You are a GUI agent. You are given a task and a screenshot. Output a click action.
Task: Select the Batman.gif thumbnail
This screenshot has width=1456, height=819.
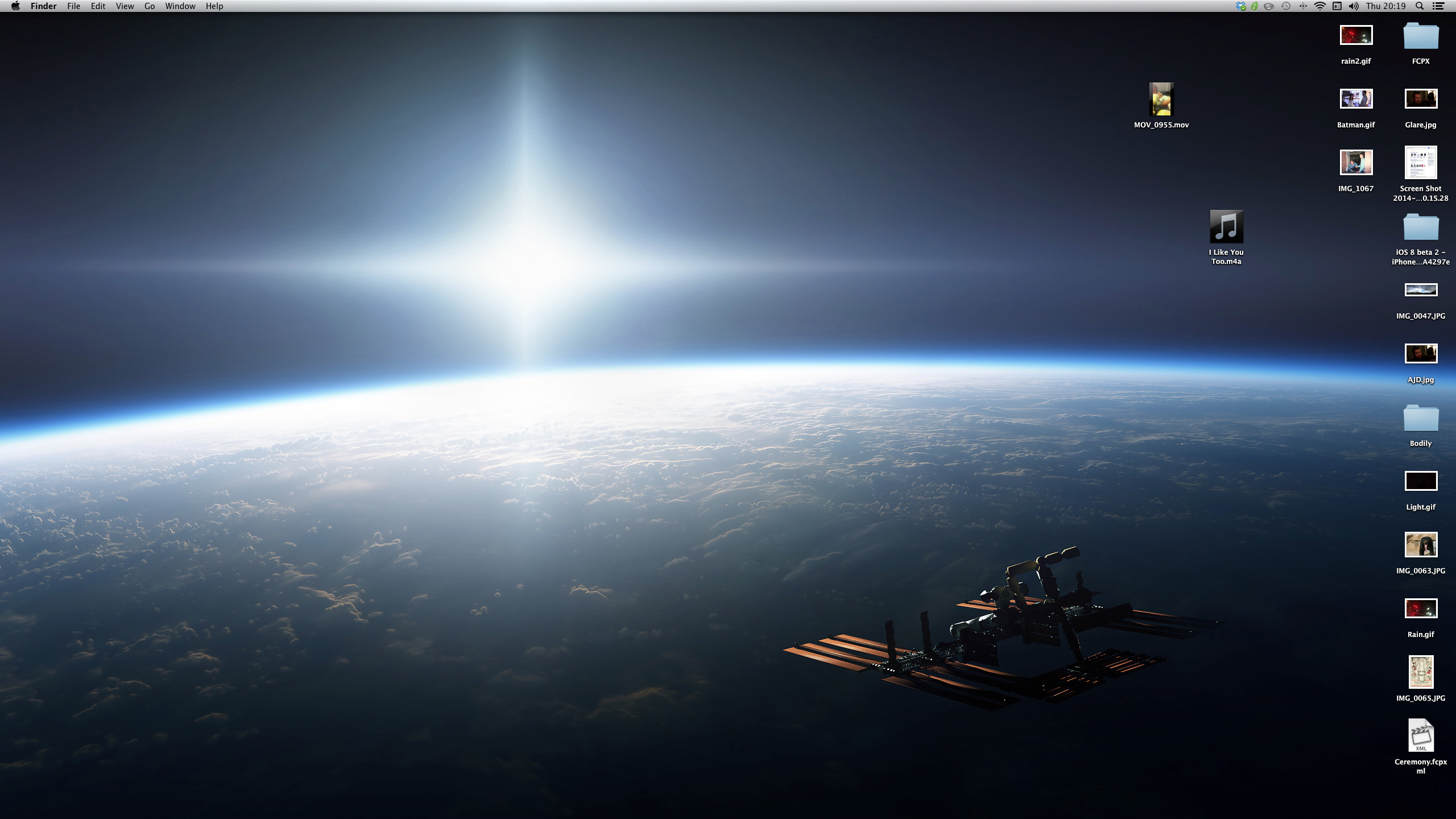1356,99
